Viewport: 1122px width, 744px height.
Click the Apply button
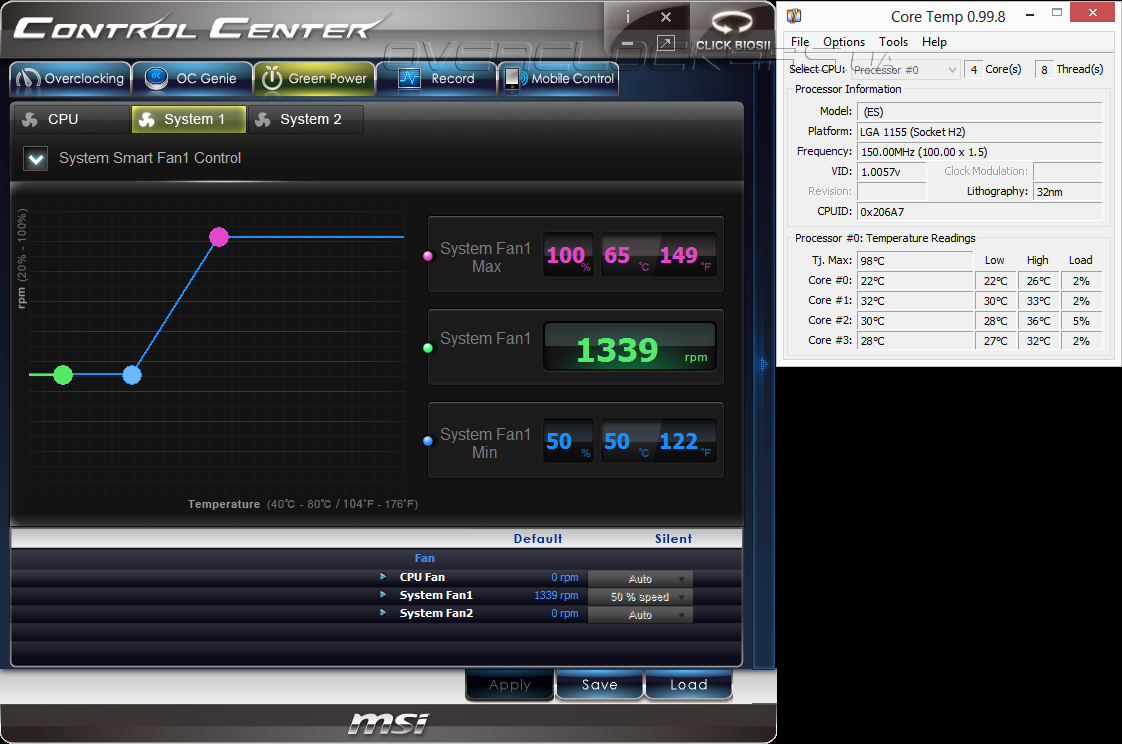tap(509, 685)
